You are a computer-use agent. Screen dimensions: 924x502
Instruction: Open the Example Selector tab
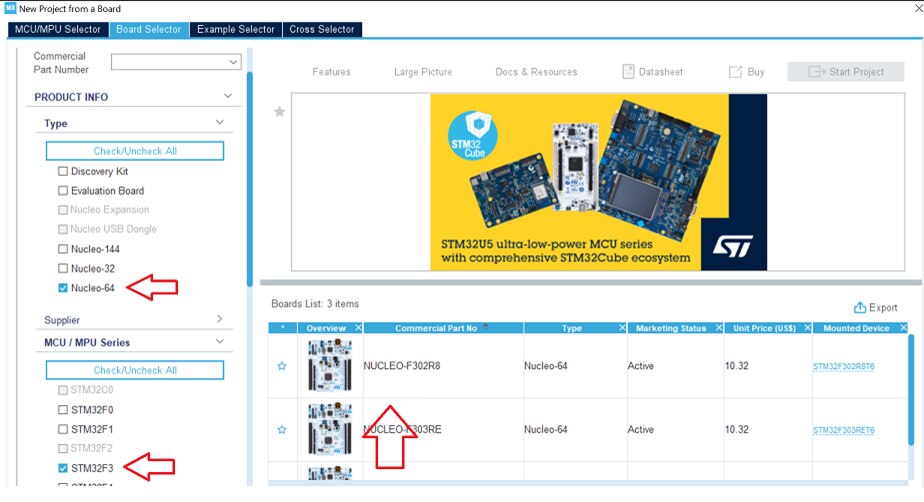tap(237, 29)
